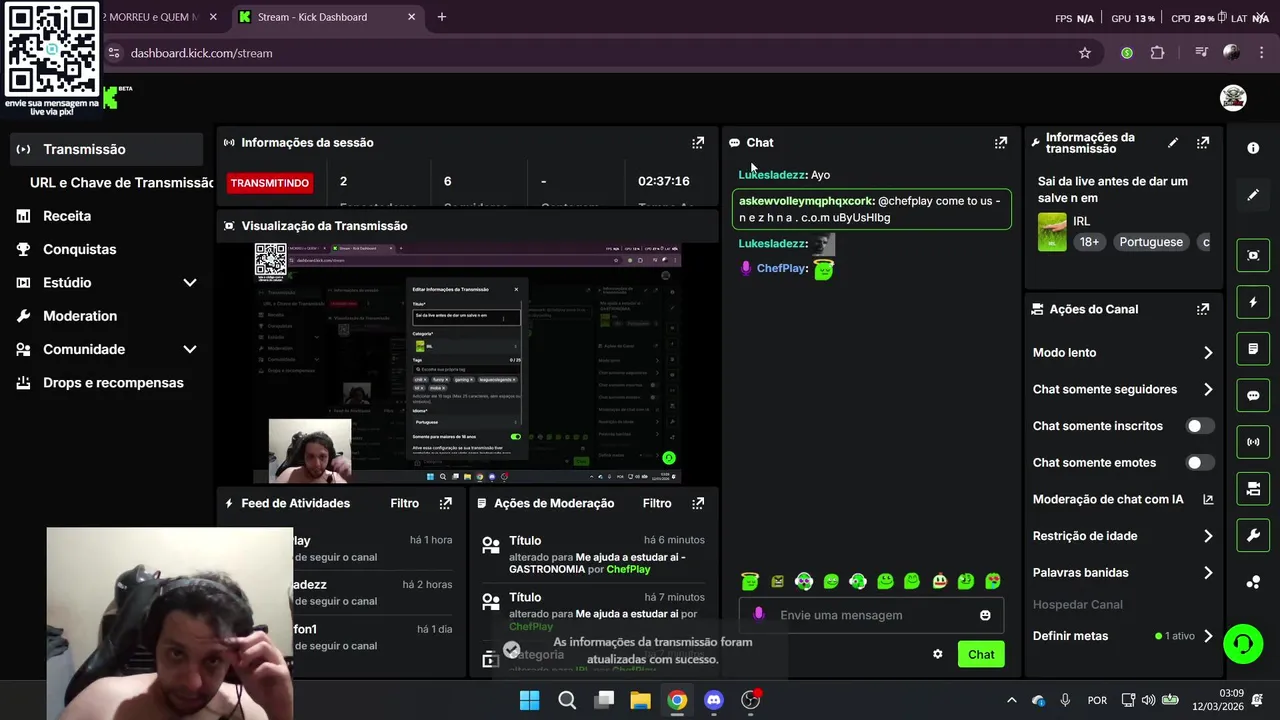Expand the Comunidade sidebar section
The image size is (1280, 720).
click(x=190, y=349)
